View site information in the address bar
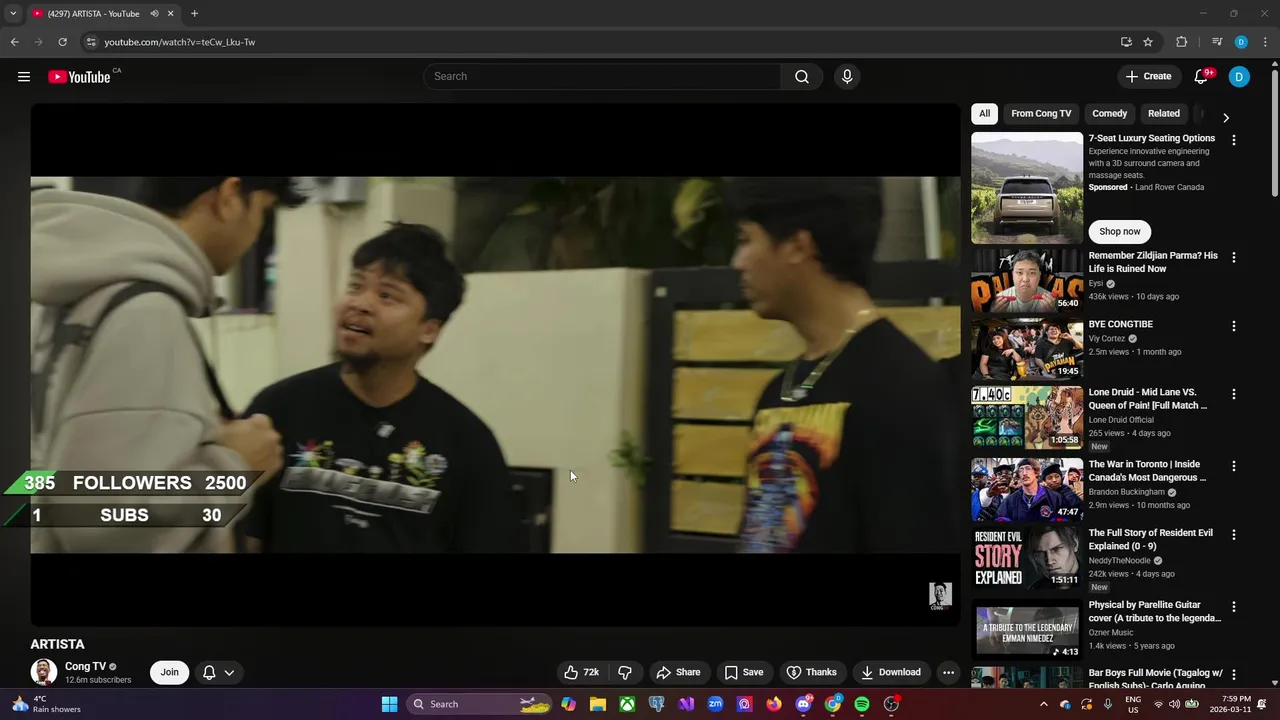This screenshot has height=720, width=1280. click(91, 42)
